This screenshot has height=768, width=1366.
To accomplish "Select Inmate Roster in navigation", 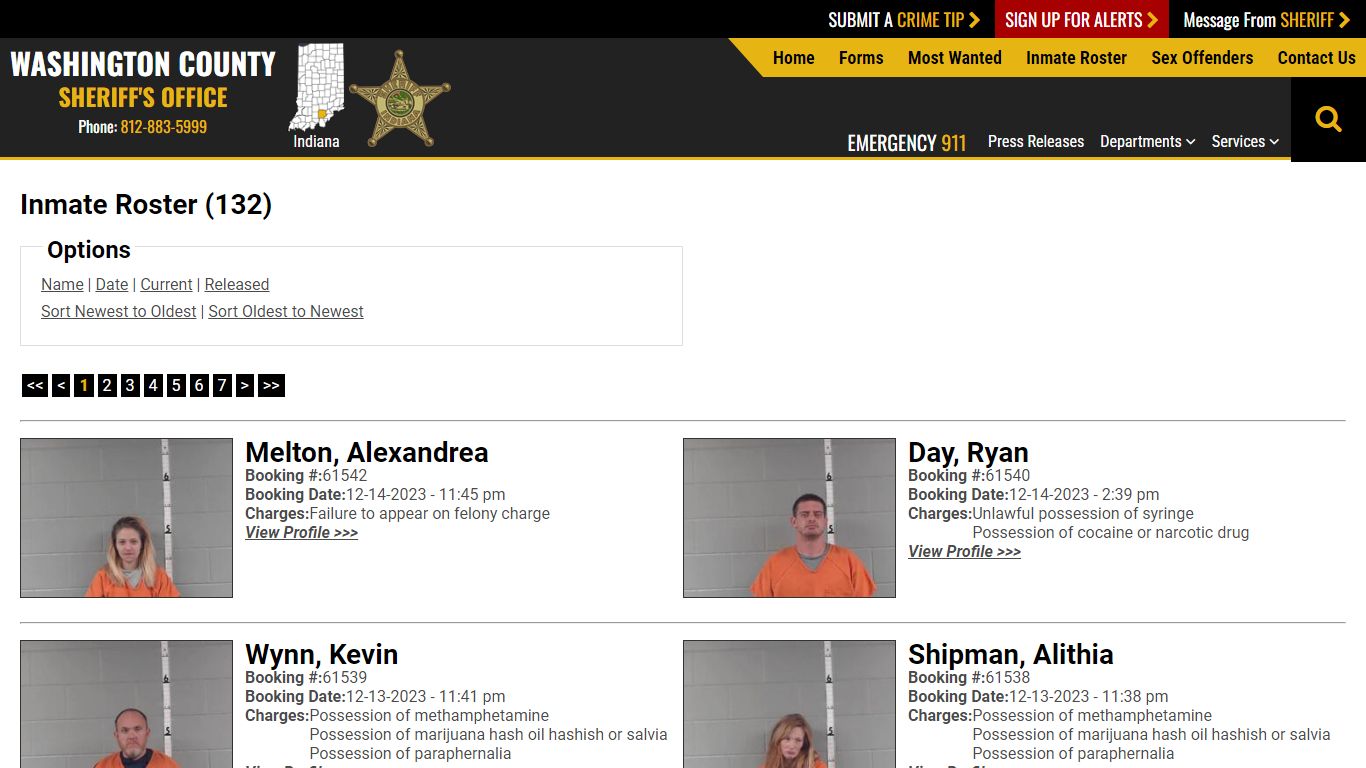I will tap(1076, 58).
